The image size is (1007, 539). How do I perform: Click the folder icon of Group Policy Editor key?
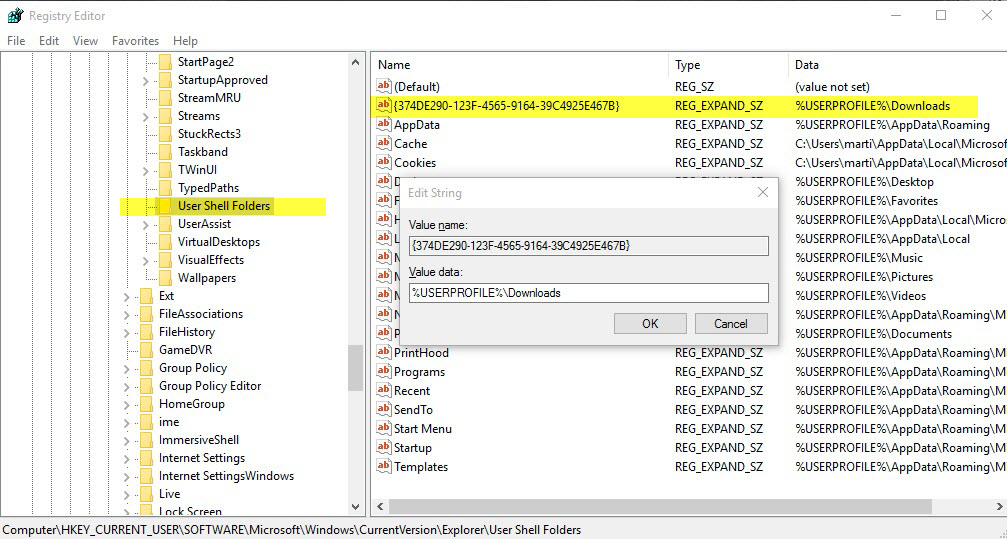click(x=146, y=385)
